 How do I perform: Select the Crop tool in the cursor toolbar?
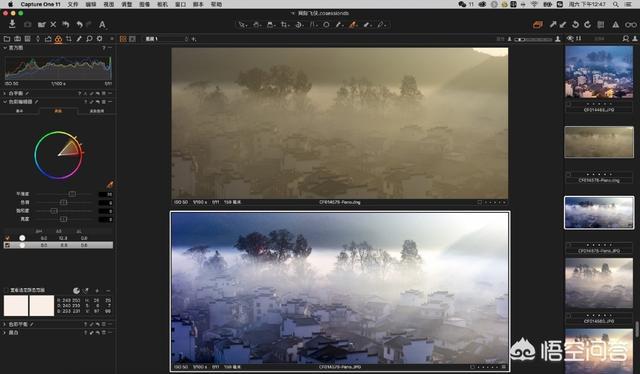[x=284, y=25]
